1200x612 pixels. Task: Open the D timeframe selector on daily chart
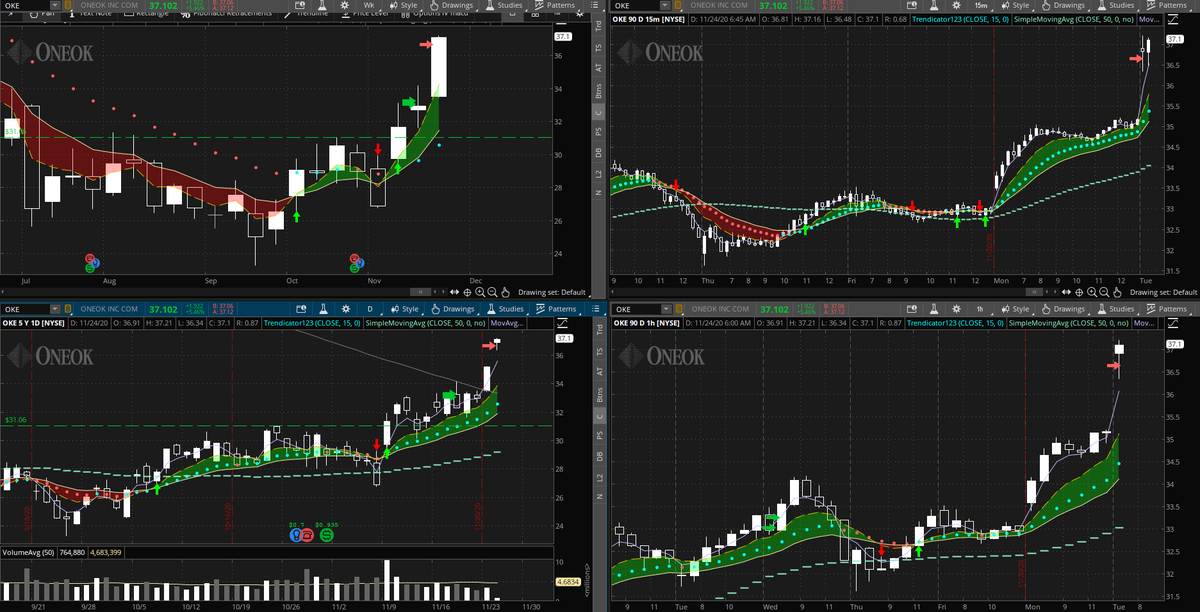(370, 309)
